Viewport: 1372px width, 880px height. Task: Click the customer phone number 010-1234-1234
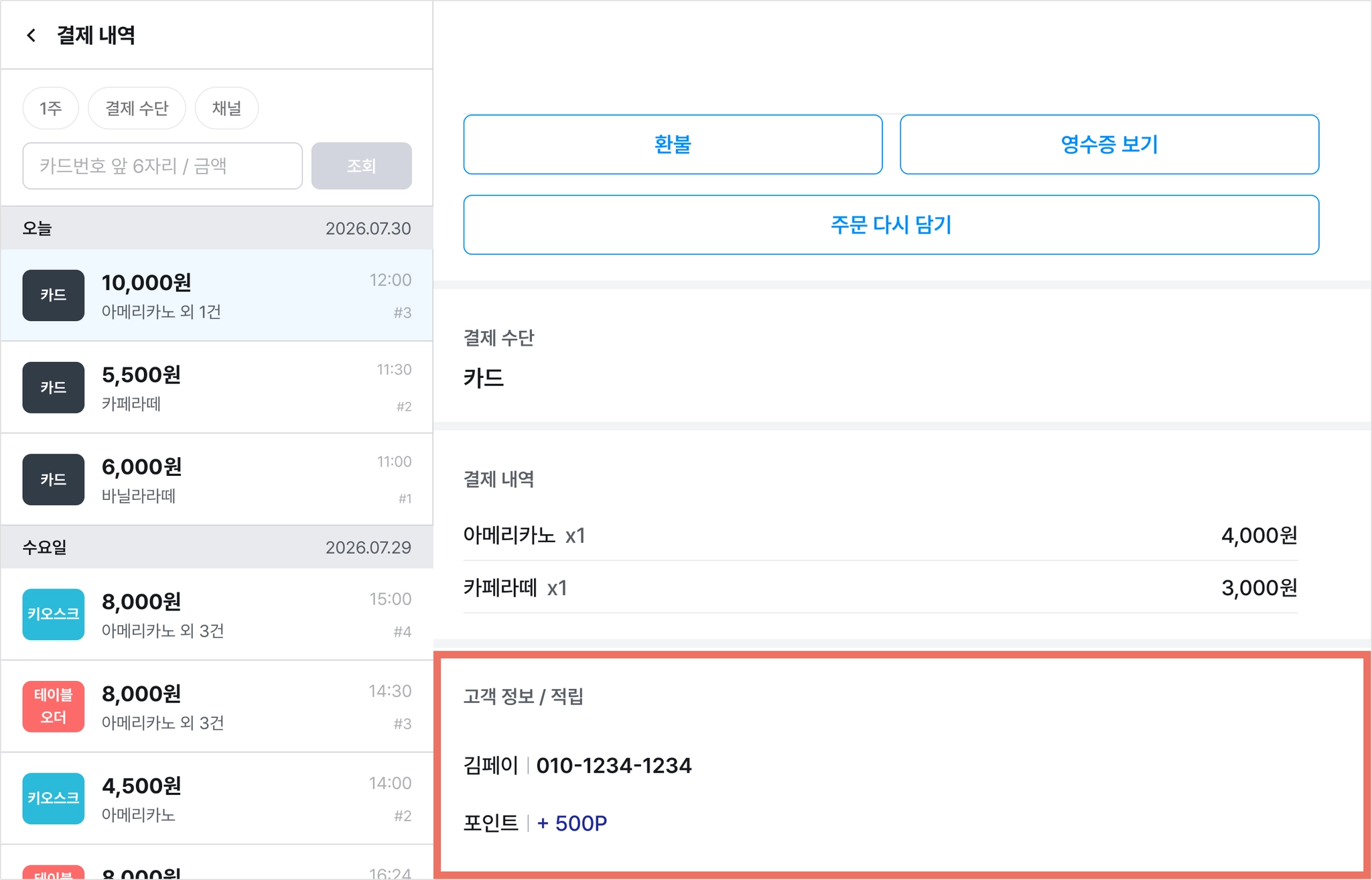[614, 765]
